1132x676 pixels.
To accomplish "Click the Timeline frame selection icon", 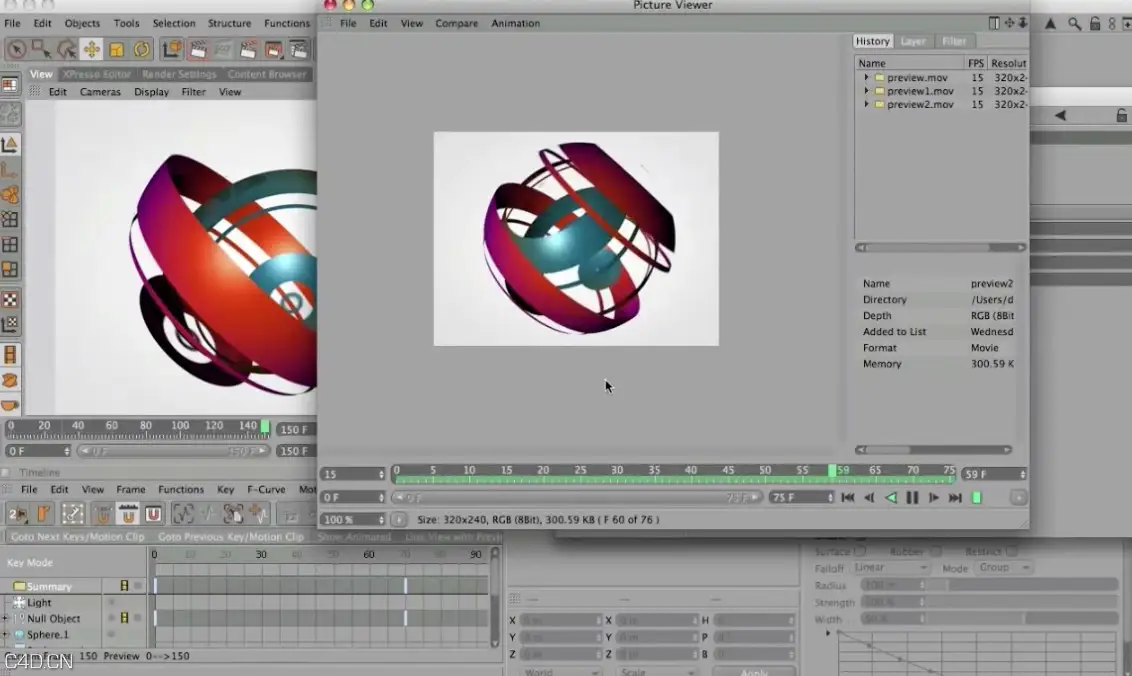I will [73, 514].
